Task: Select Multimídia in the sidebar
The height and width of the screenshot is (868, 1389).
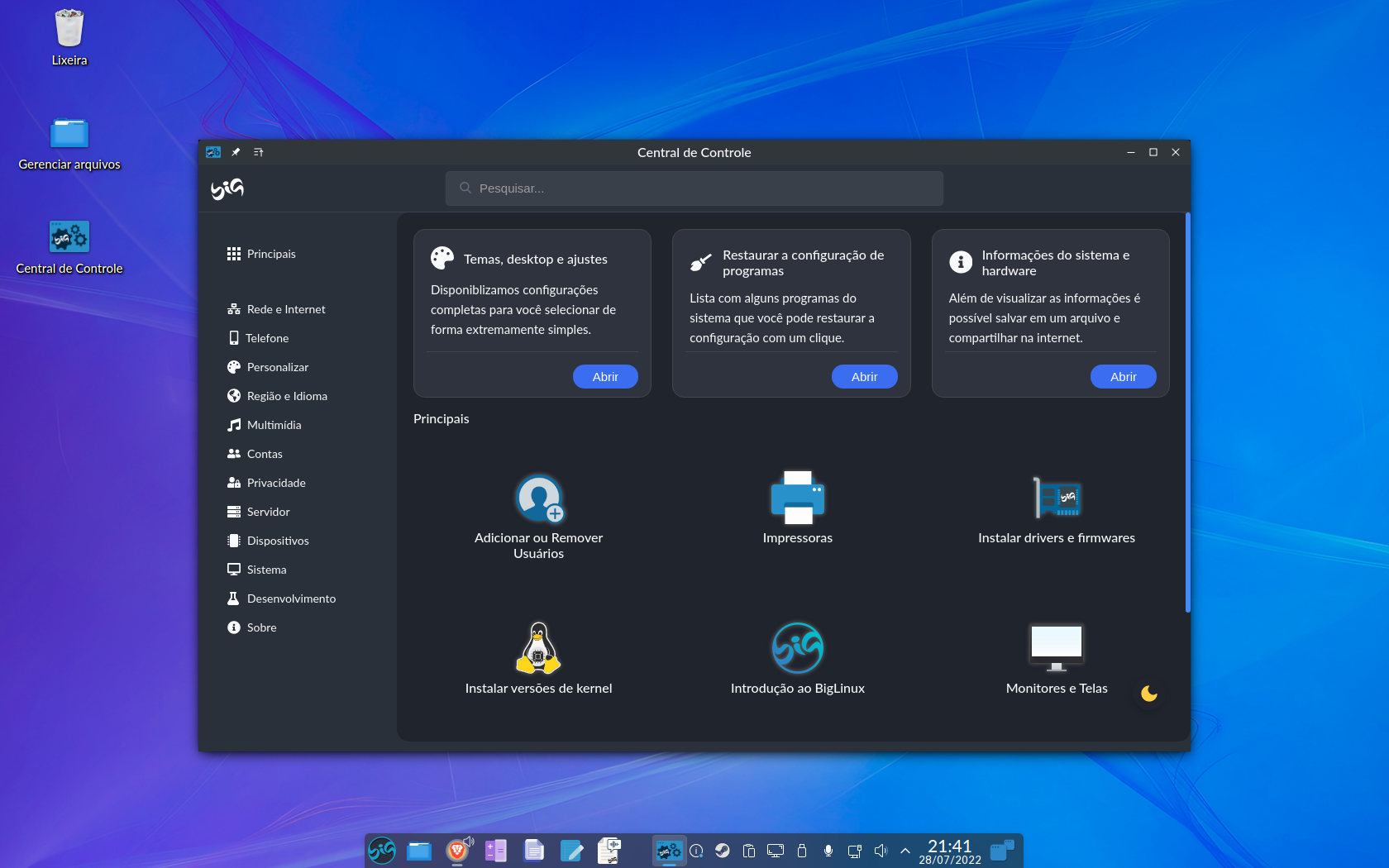Action: click(265, 425)
